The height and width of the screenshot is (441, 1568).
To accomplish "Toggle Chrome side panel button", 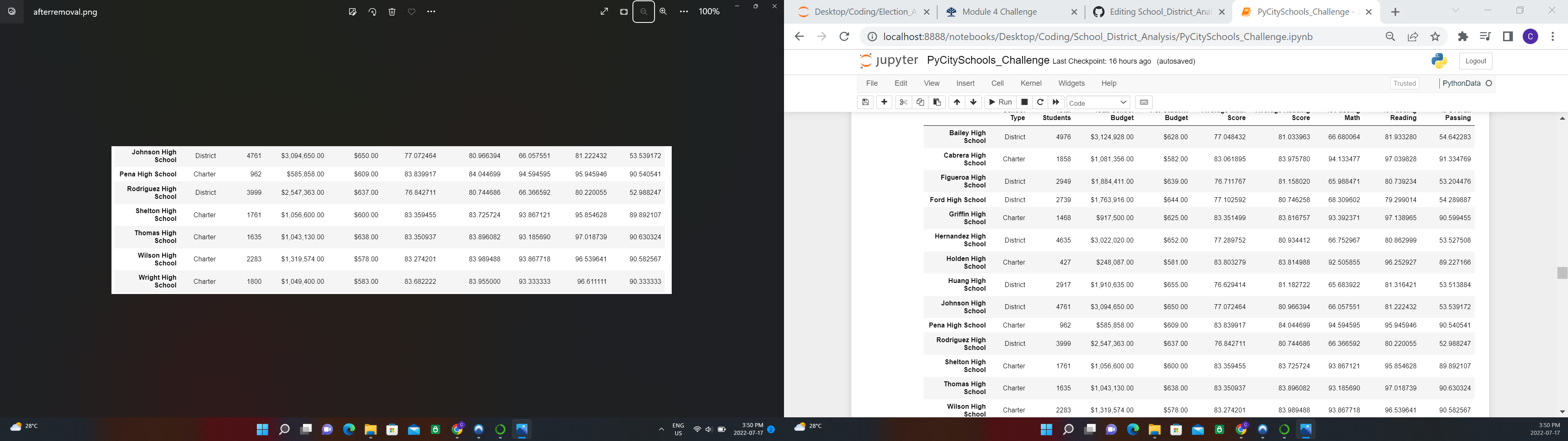I will (x=1508, y=37).
